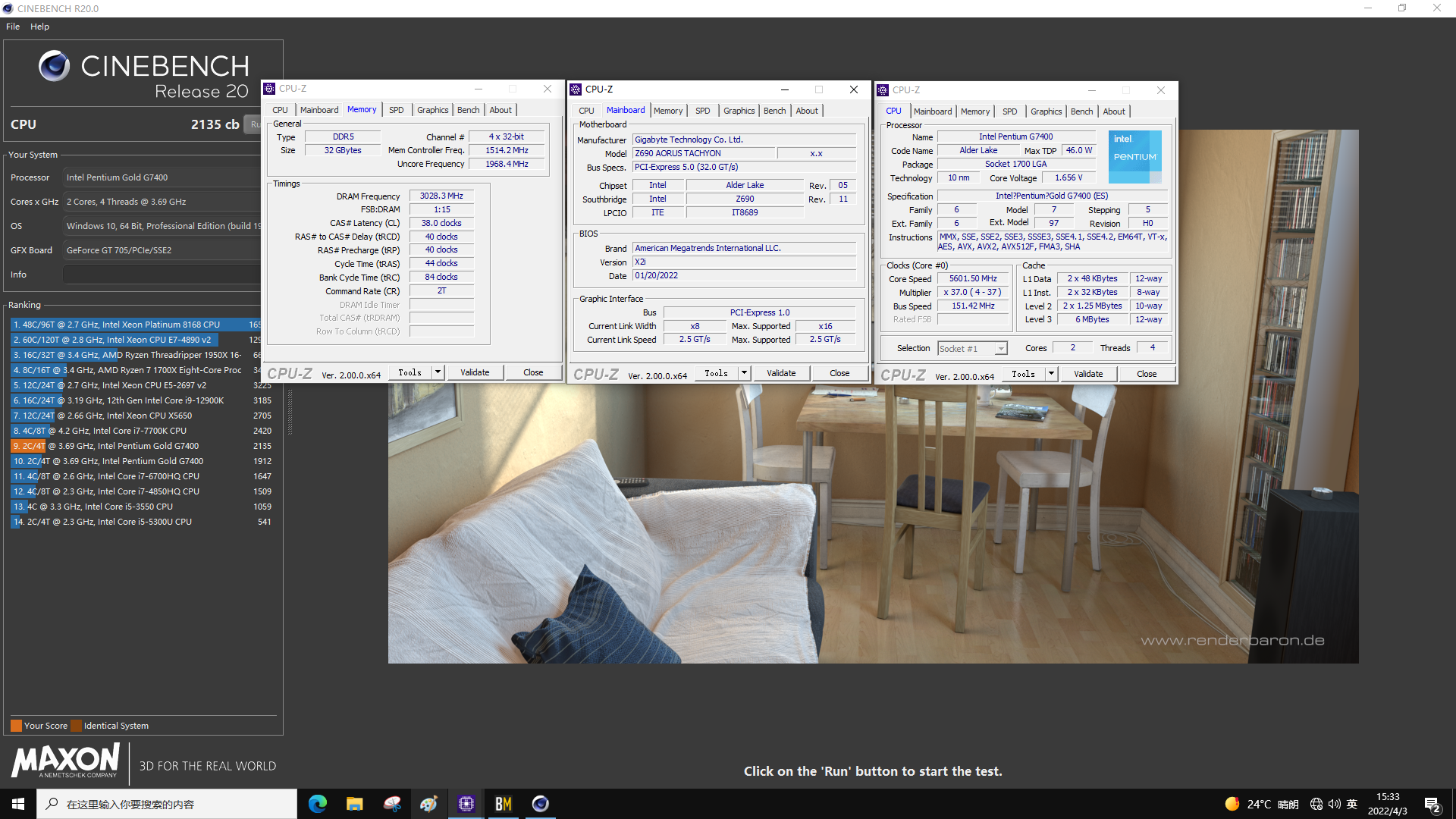Click Validate in rightmost CPU-Z window
1456x819 pixels.
point(1088,374)
